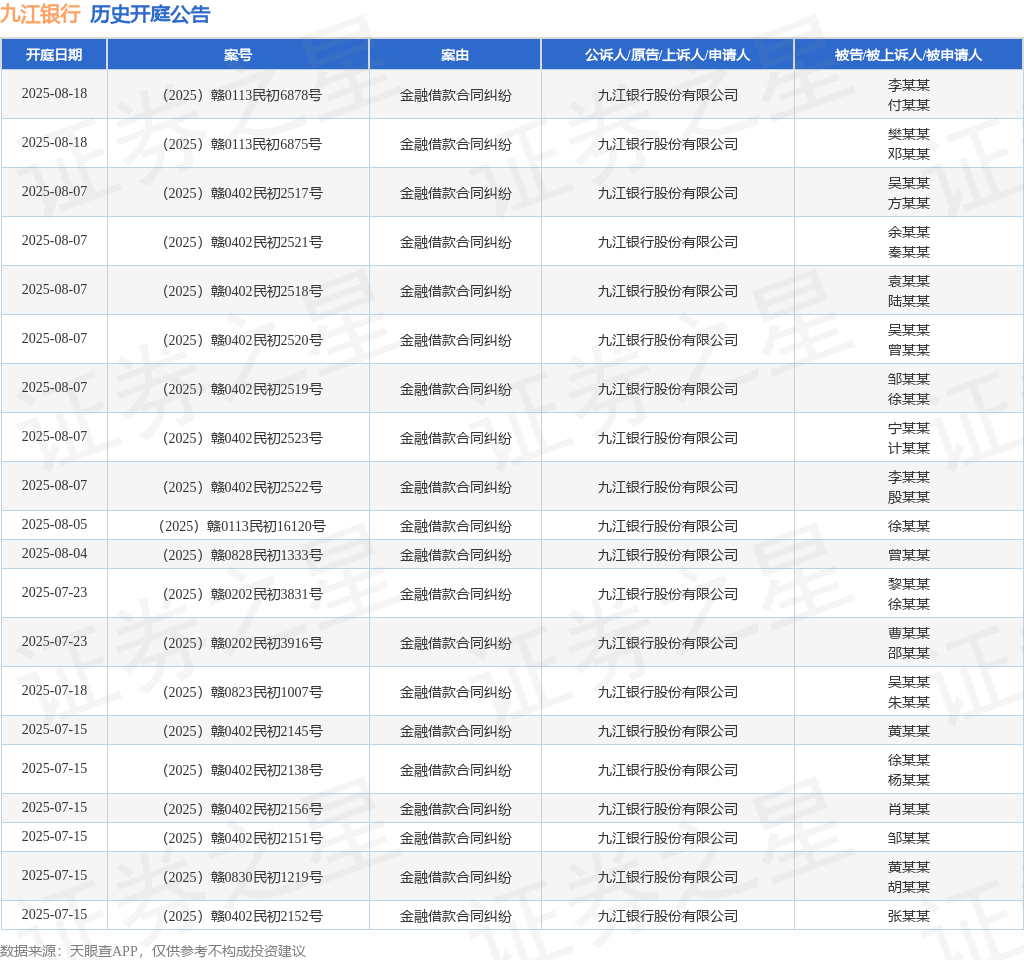1024x960 pixels.
Task: Click defendants 李某某 殷某某 cell
Action: click(908, 487)
